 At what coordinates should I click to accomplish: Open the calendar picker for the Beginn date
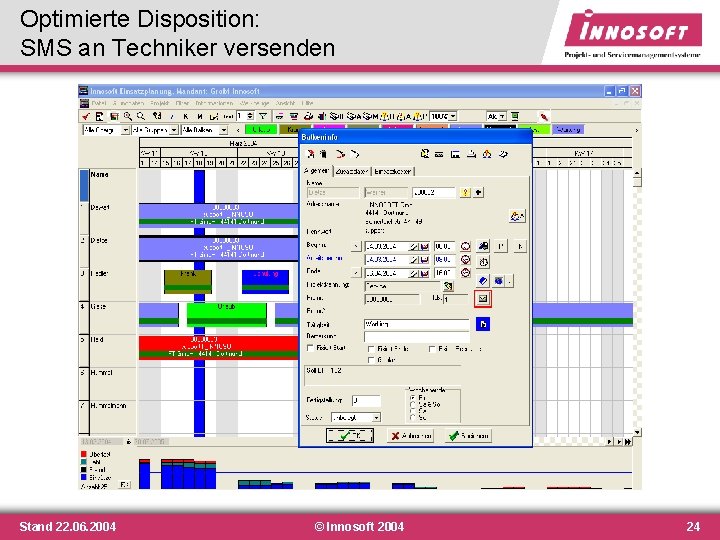tap(425, 247)
